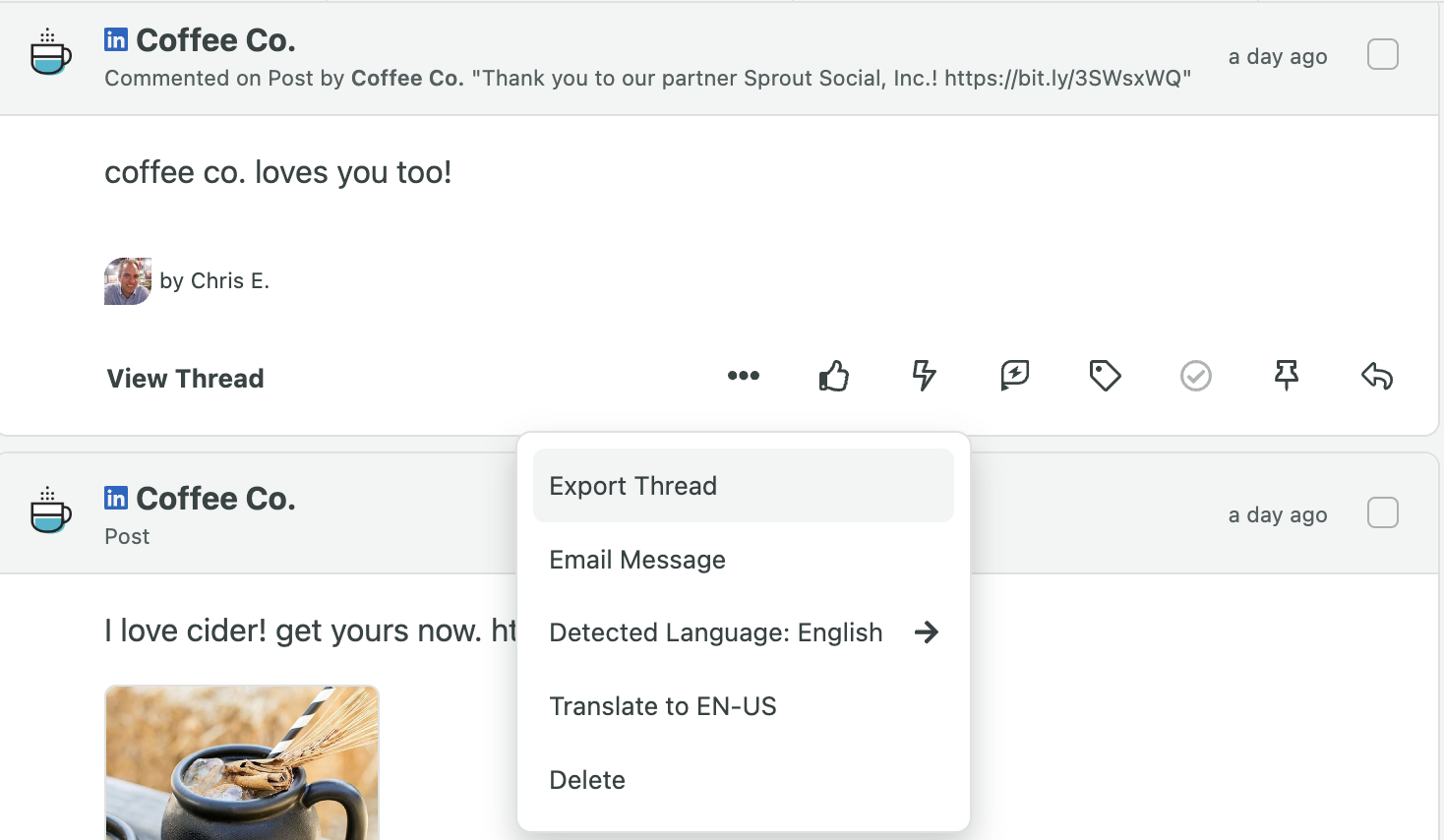Reply using the curved arrow icon
Image resolution: width=1444 pixels, height=840 pixels.
[1377, 376]
